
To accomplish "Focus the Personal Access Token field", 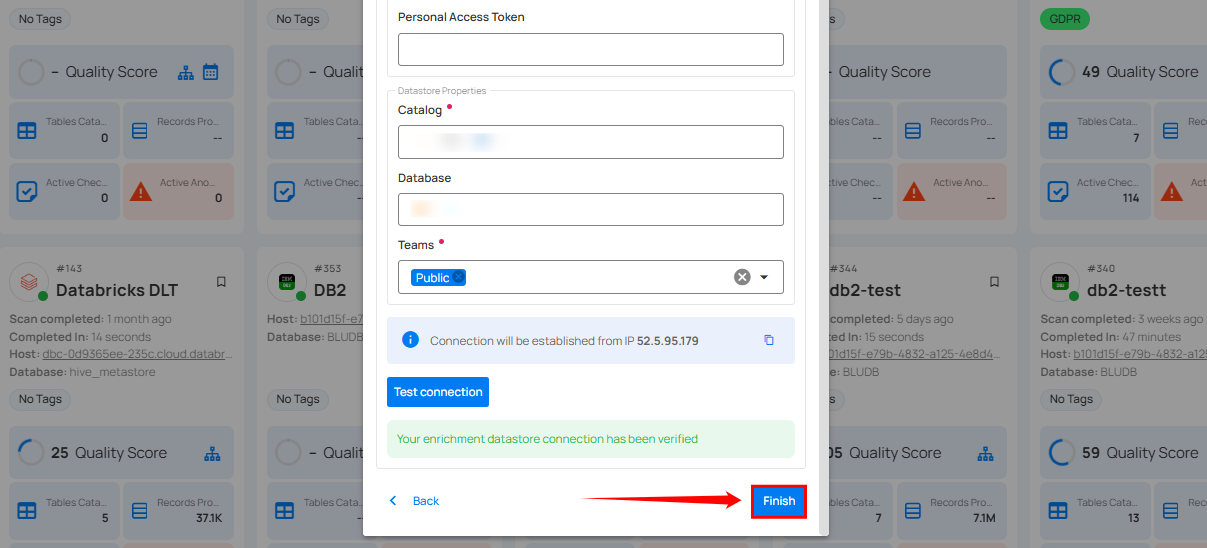I will click(x=590, y=49).
